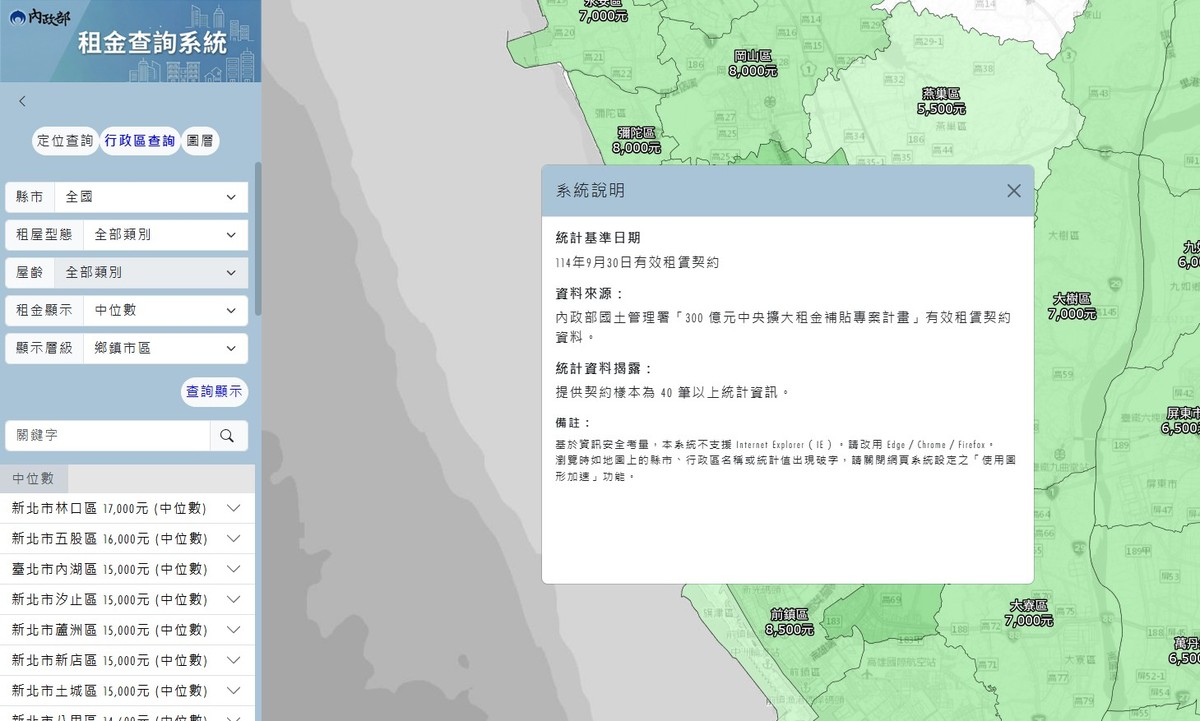The height and width of the screenshot is (721, 1200).
Task: Switch to the 圖層 tab
Action: (200, 141)
